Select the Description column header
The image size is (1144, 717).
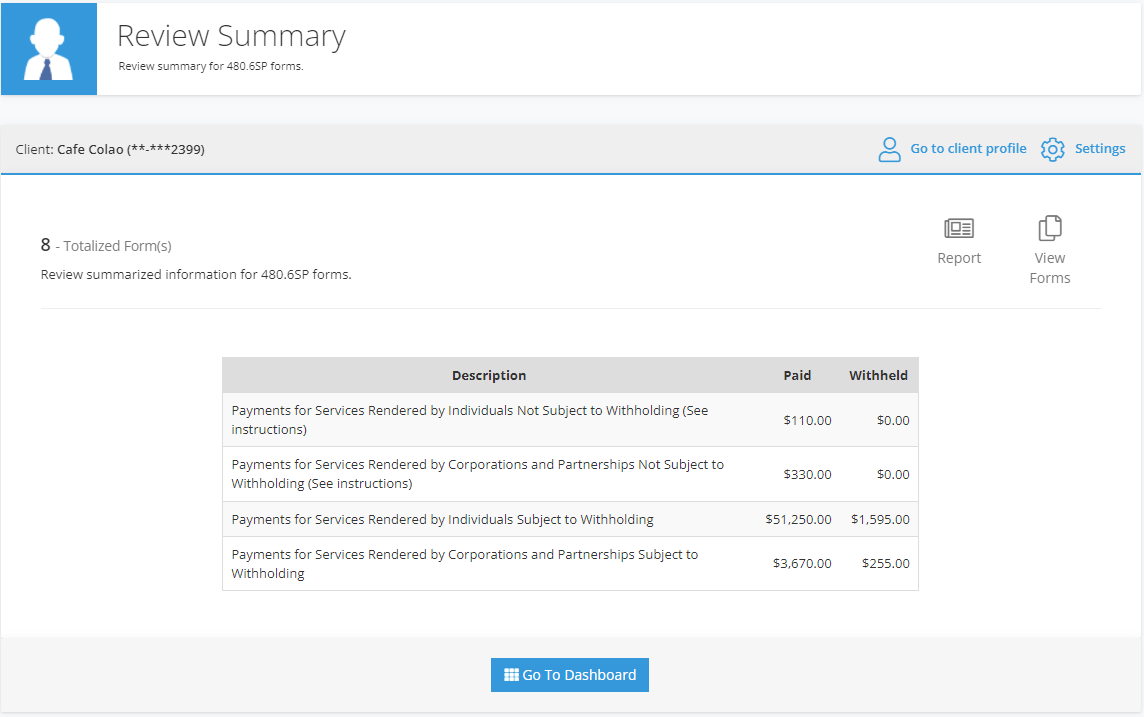pos(489,376)
